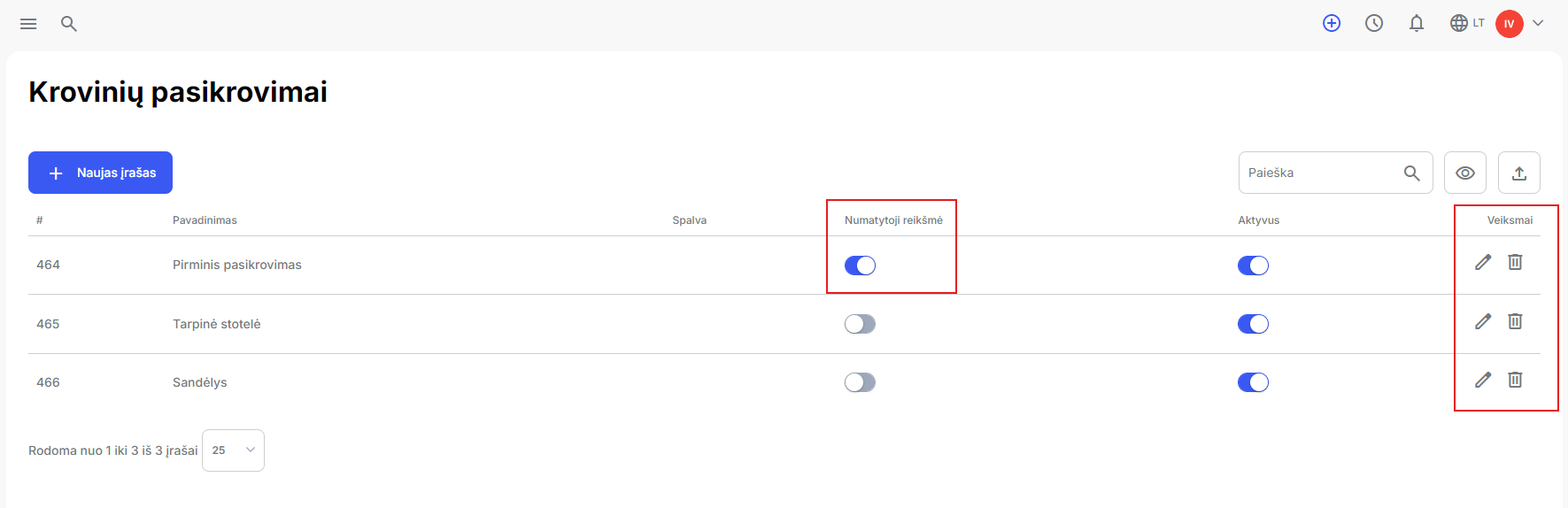Toggle column visibility eye button
Image resolution: width=1568 pixels, height=508 pixels.
pyautogui.click(x=1465, y=173)
